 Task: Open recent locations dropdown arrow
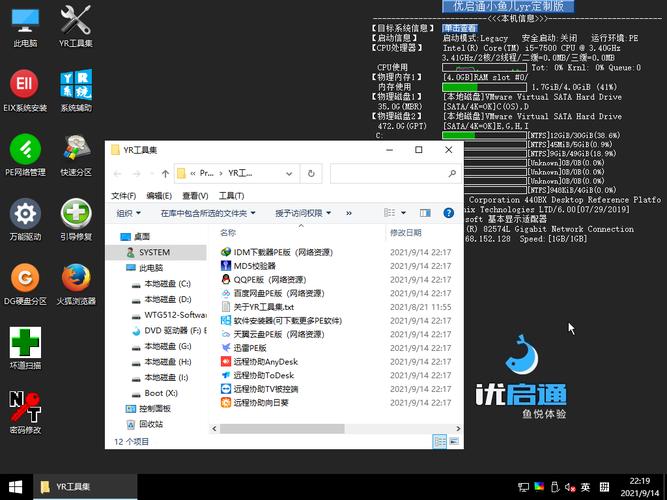(151, 174)
